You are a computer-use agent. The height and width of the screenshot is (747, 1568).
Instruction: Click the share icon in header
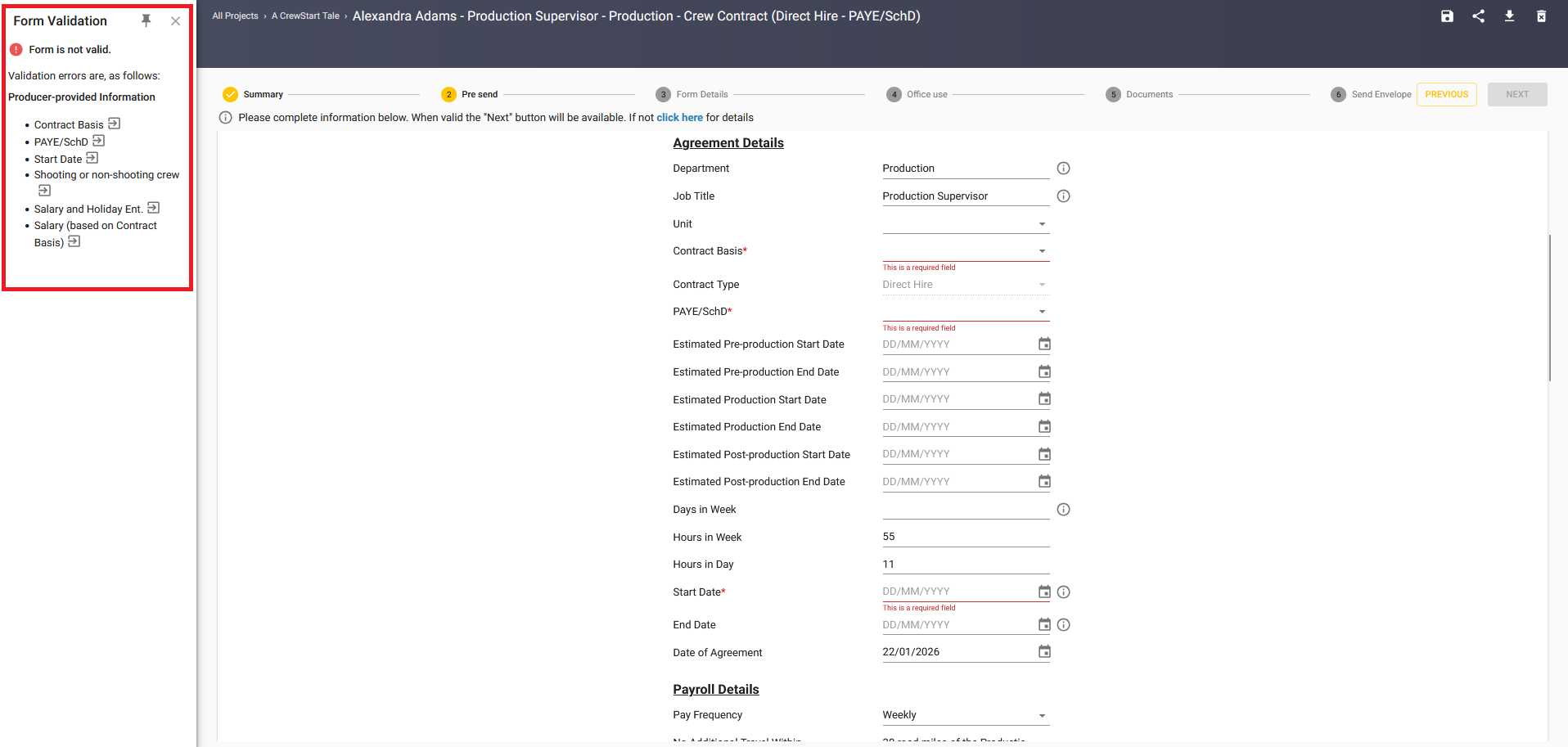[x=1478, y=16]
